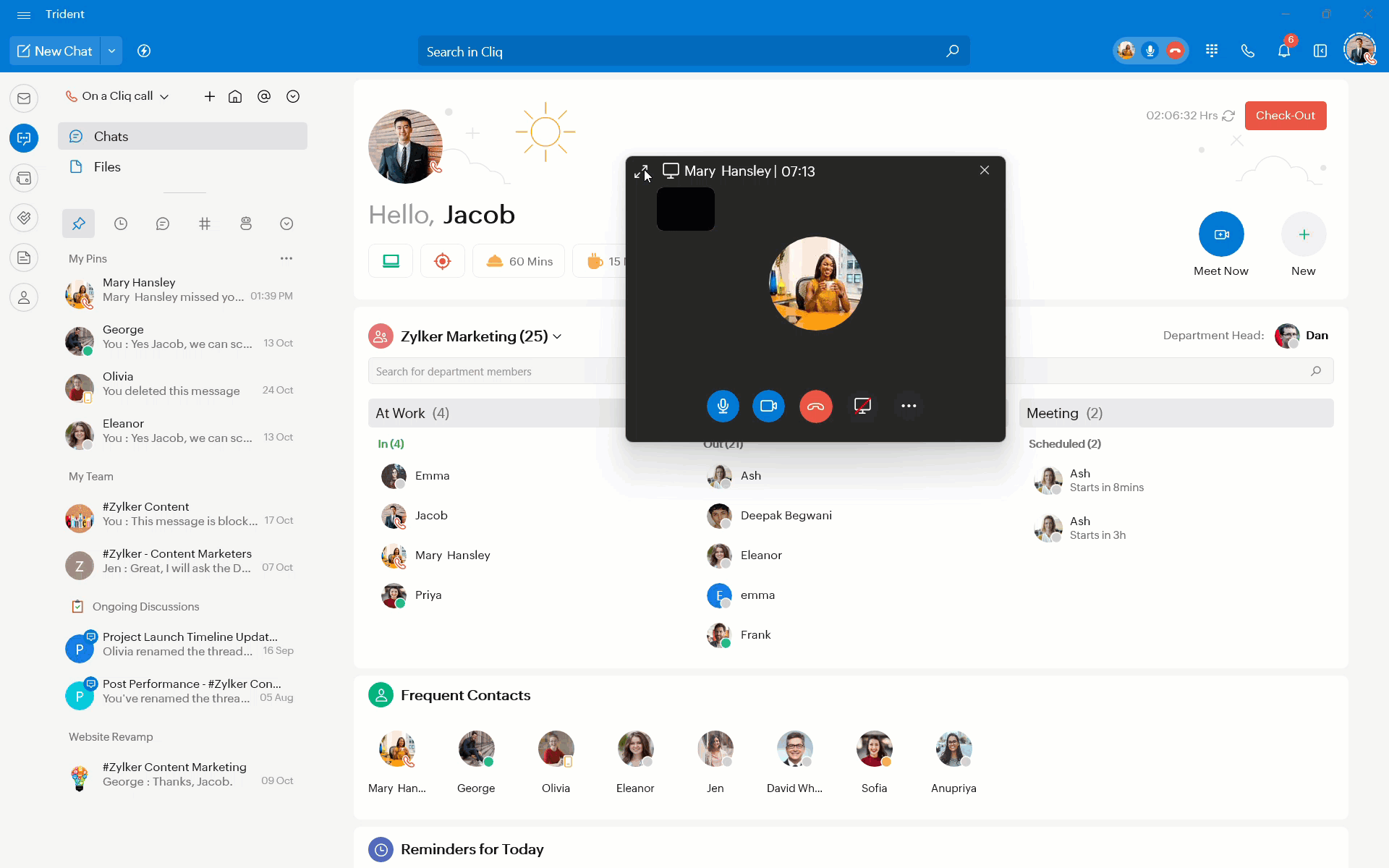The image size is (1389, 868).
Task: Expand the On a Cliq call status dropdown
Action: tap(165, 96)
